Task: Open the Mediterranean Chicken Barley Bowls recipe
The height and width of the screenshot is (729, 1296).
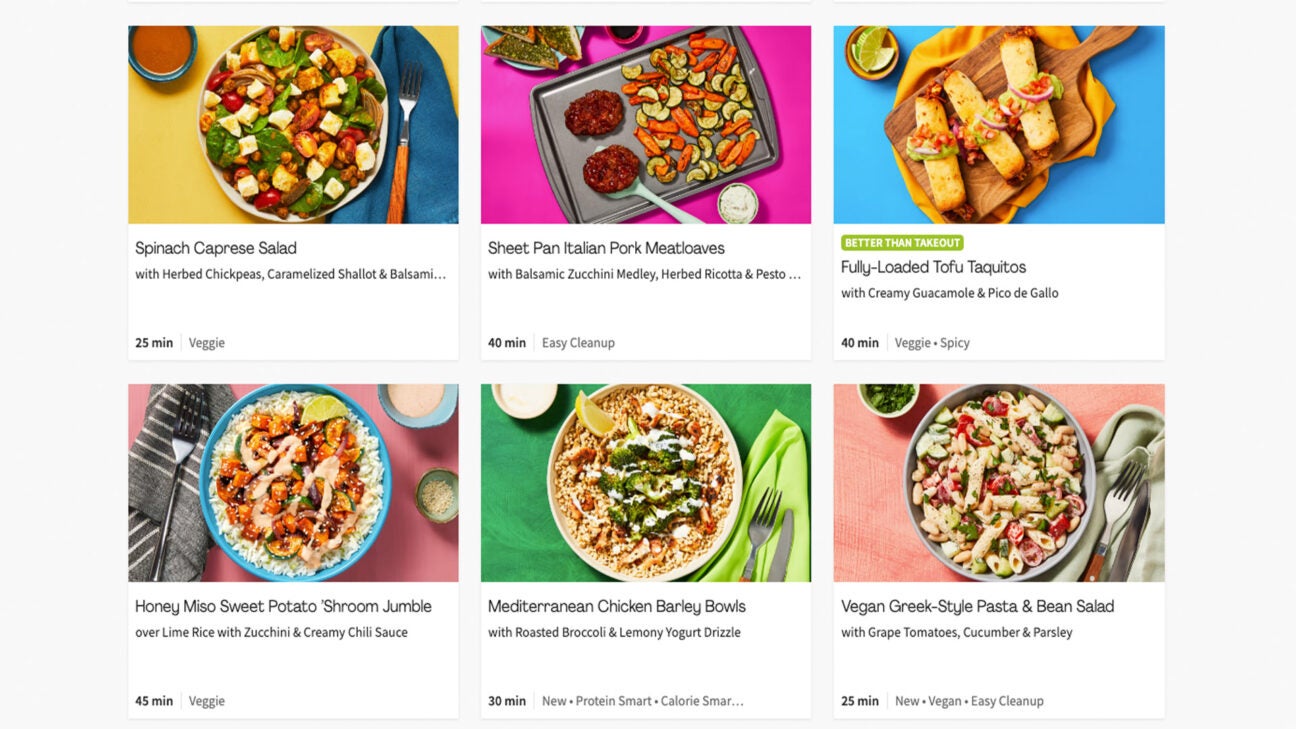Action: click(x=615, y=605)
